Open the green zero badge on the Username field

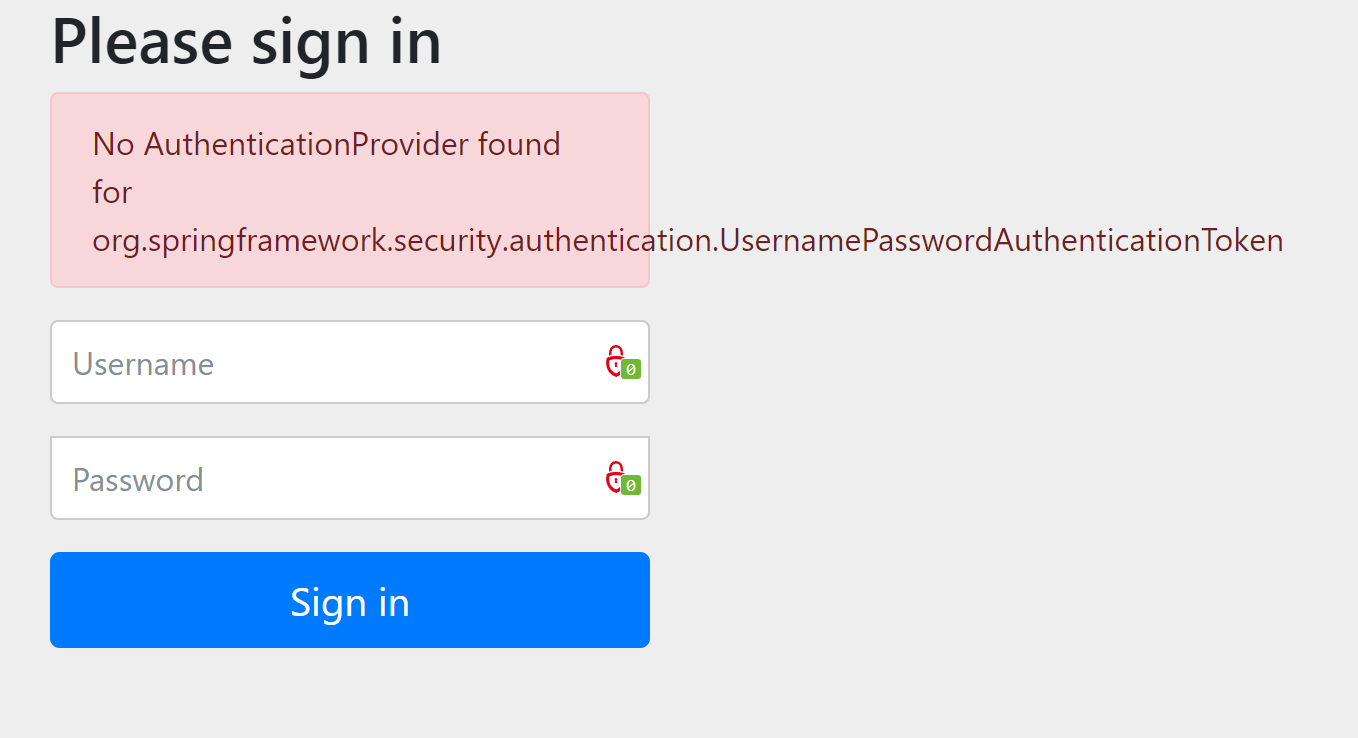pos(629,370)
